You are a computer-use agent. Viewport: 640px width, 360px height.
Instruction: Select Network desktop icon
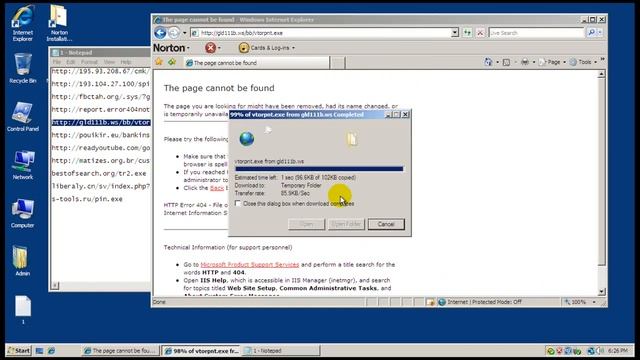pos(22,165)
